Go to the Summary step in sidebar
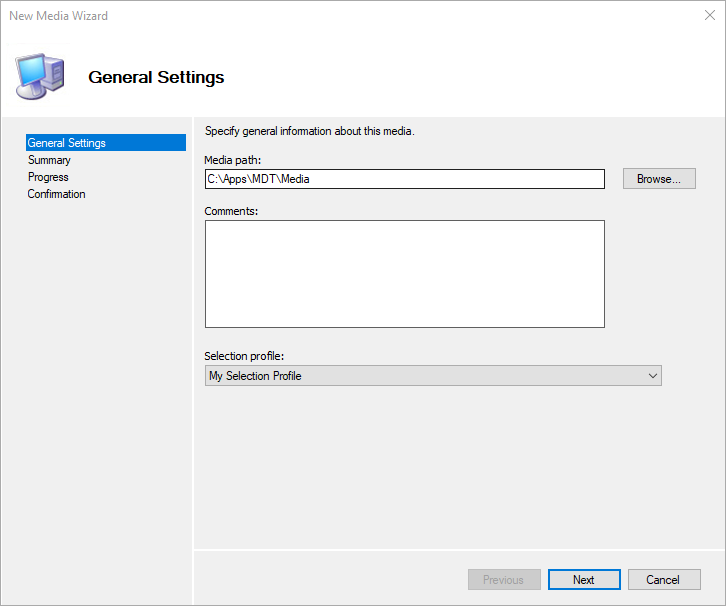Image resolution: width=726 pixels, height=606 pixels. pos(49,160)
